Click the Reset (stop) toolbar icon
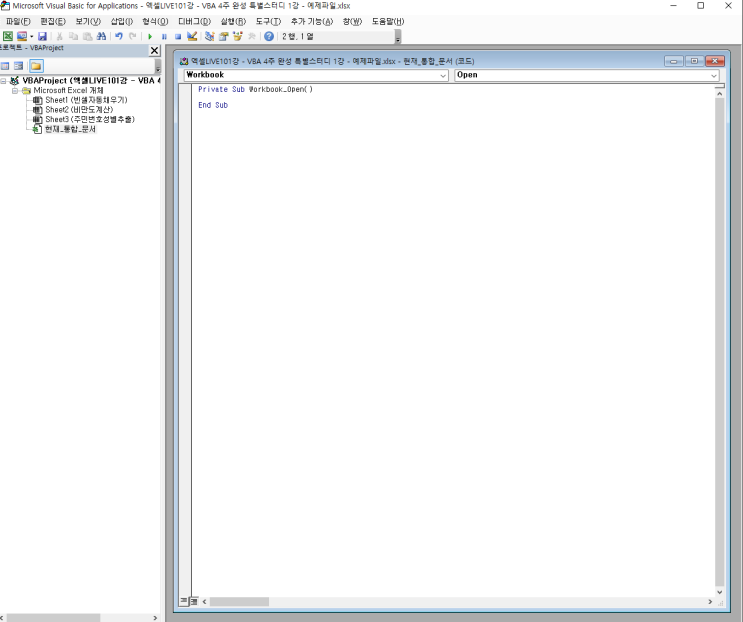Image resolution: width=743 pixels, height=622 pixels. click(177, 36)
